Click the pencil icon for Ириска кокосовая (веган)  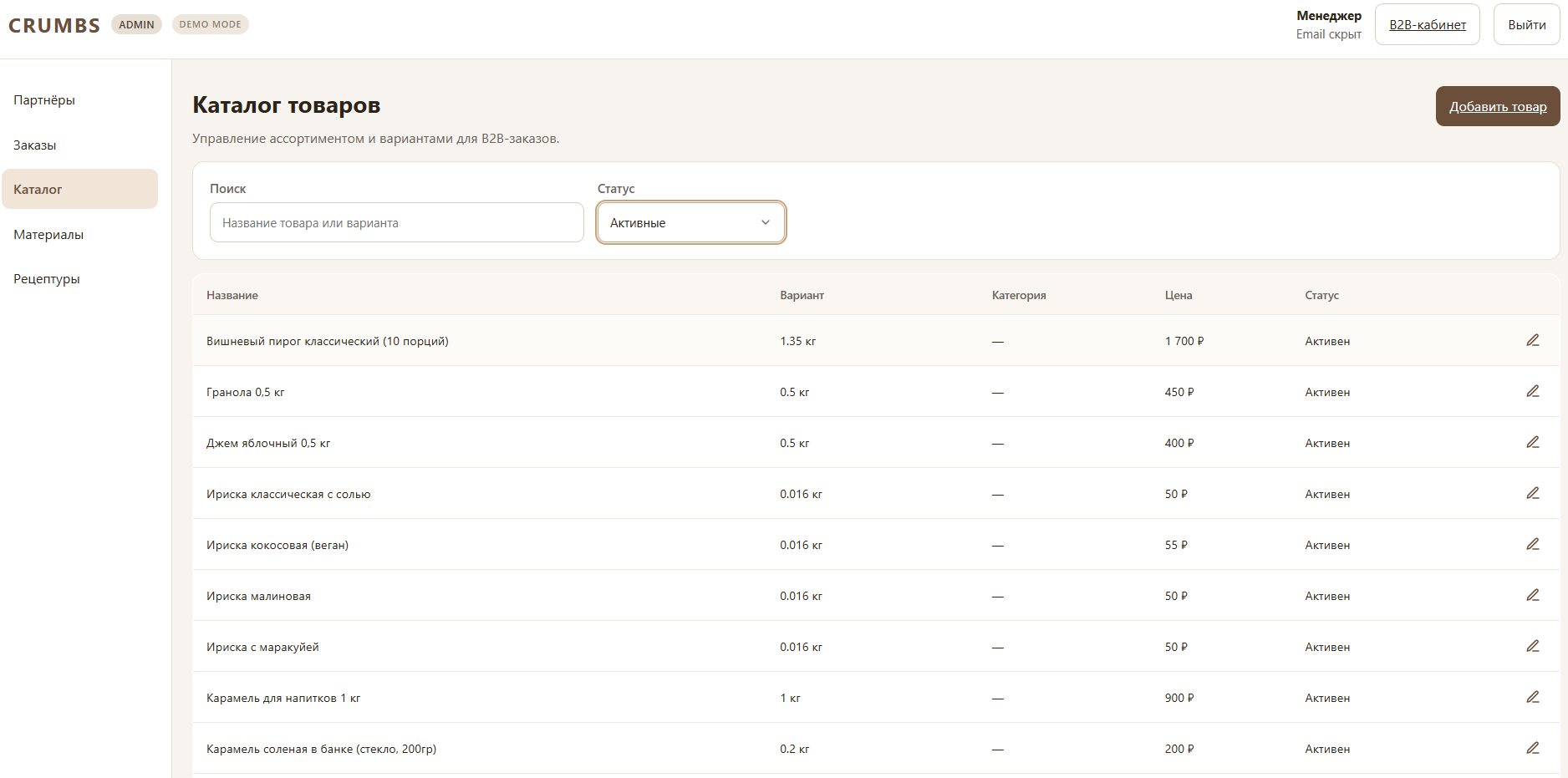(x=1532, y=544)
